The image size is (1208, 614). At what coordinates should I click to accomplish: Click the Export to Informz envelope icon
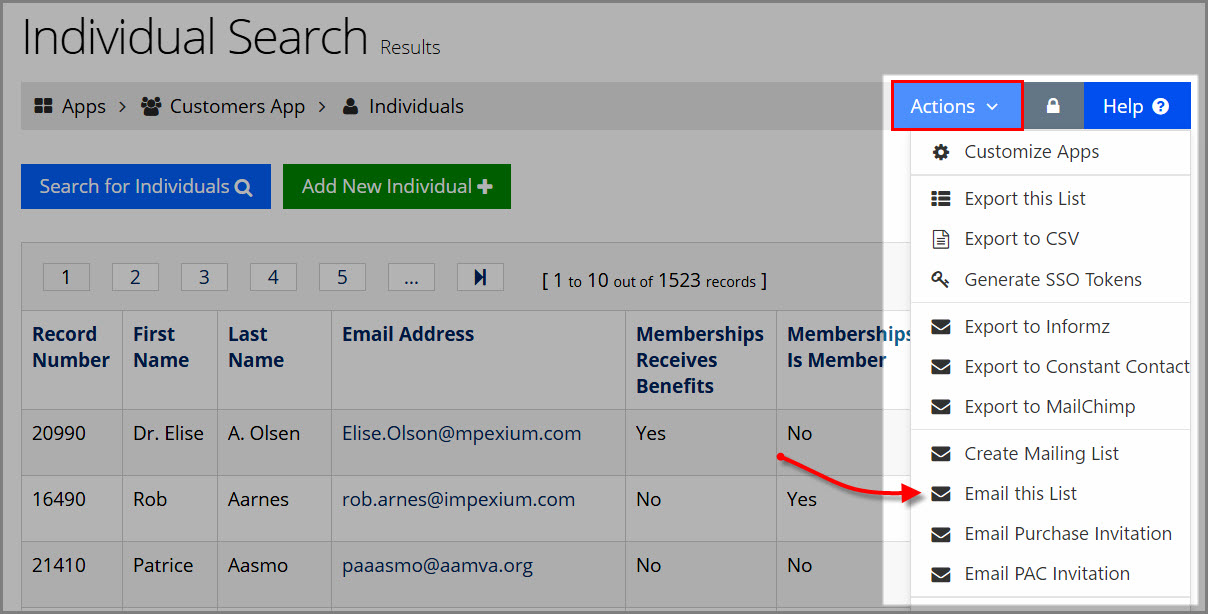(x=940, y=327)
